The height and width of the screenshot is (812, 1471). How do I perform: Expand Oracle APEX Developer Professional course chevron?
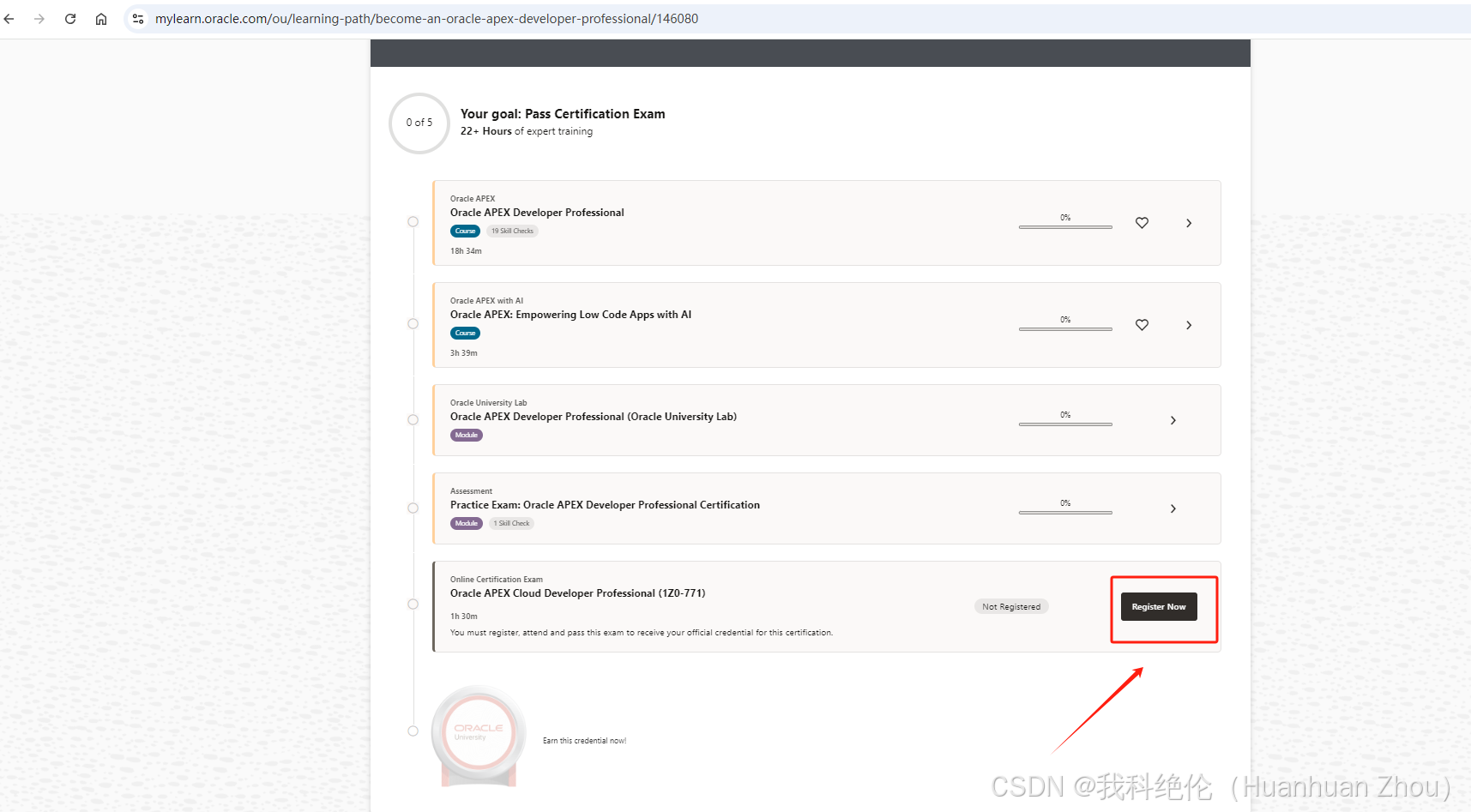tap(1189, 223)
